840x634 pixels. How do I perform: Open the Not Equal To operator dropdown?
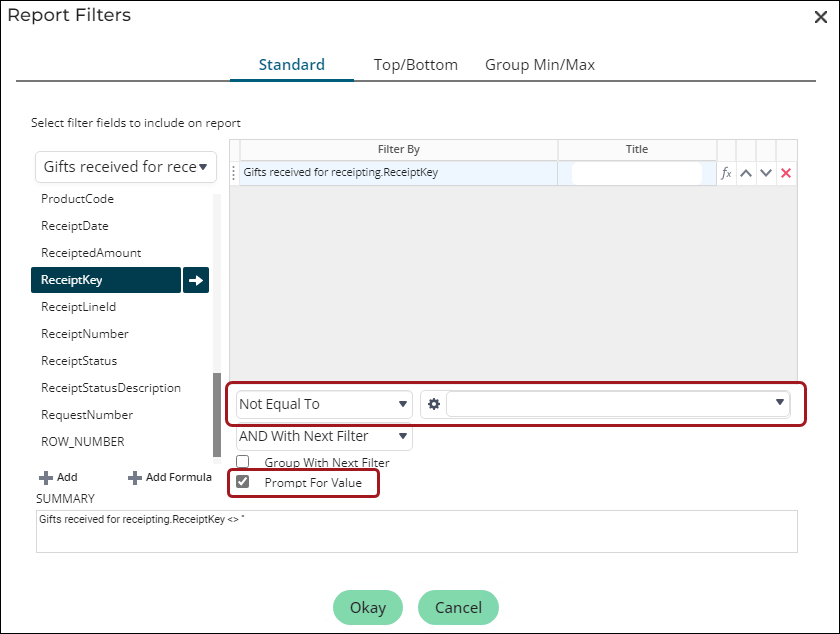click(324, 404)
